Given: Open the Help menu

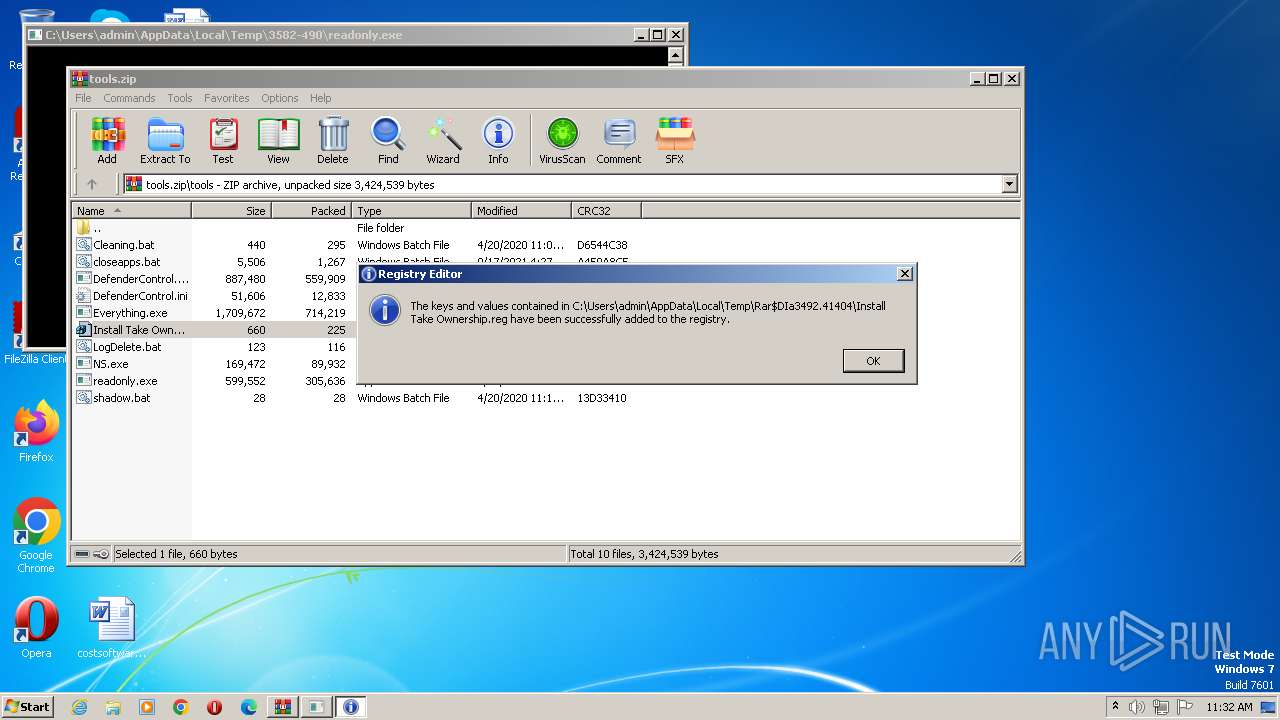Looking at the screenshot, I should tap(320, 98).
